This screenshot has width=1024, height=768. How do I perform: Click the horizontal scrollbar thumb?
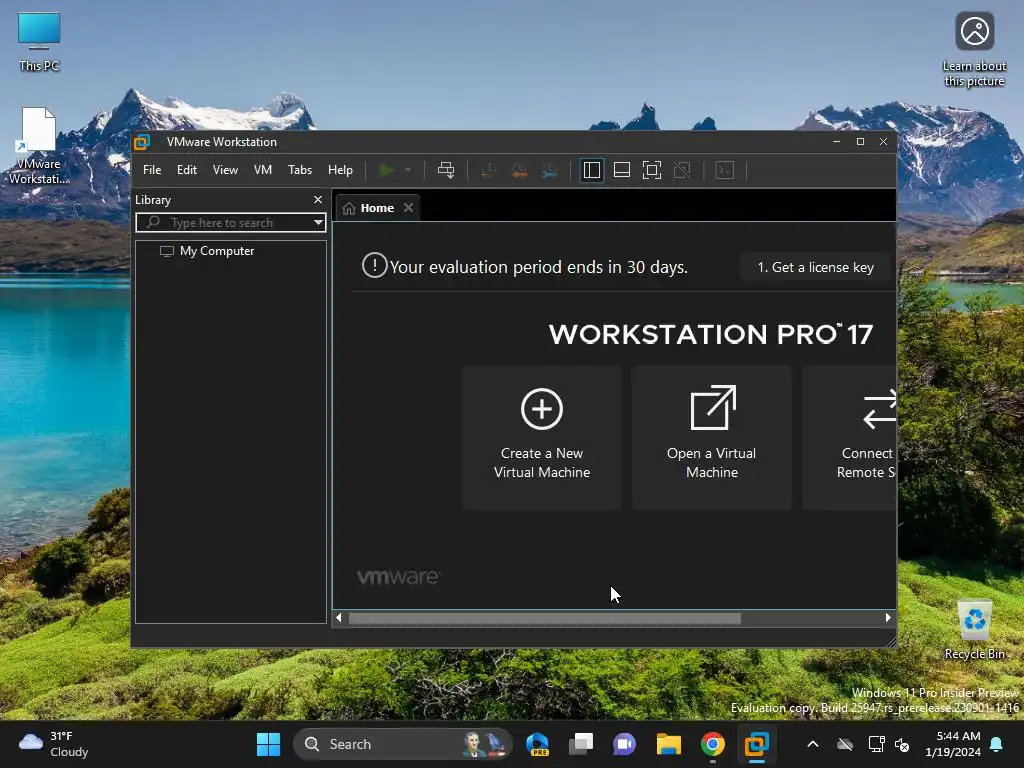(545, 618)
